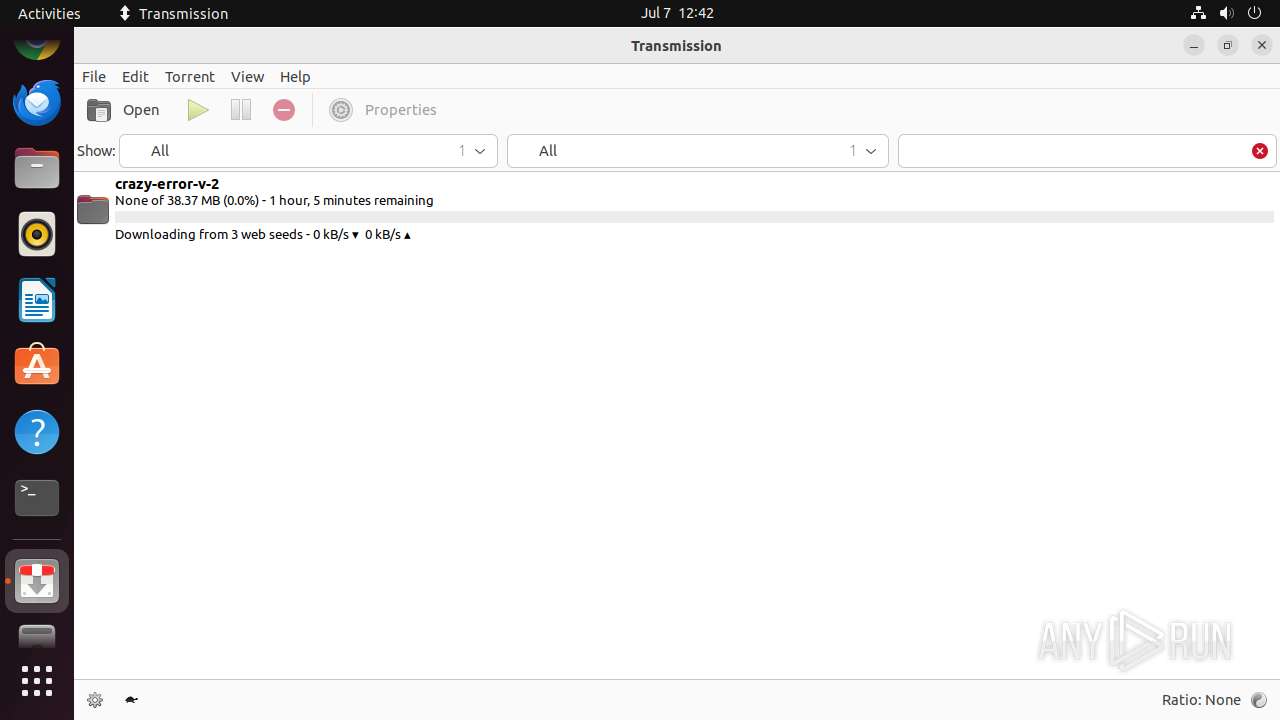Image resolution: width=1280 pixels, height=720 pixels.
Task: Open Ubuntu Software from the dock
Action: (x=37, y=366)
